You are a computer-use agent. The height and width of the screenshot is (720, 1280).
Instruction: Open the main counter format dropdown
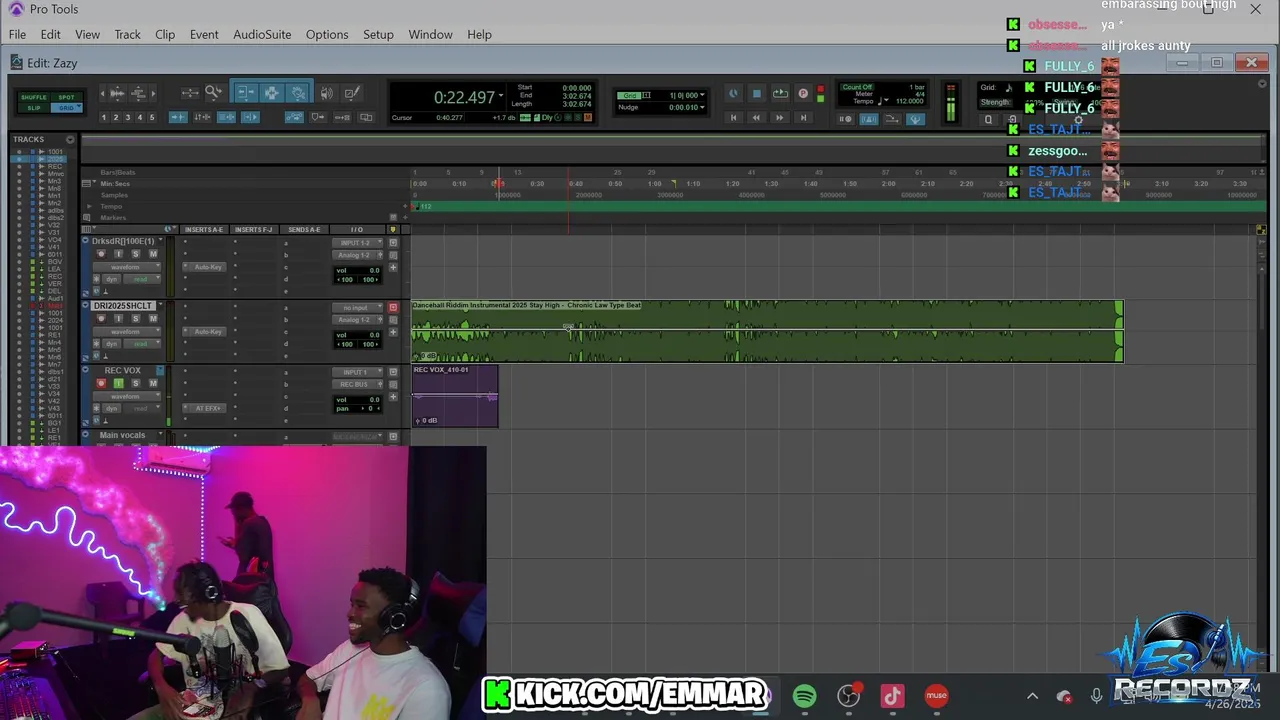tap(501, 95)
